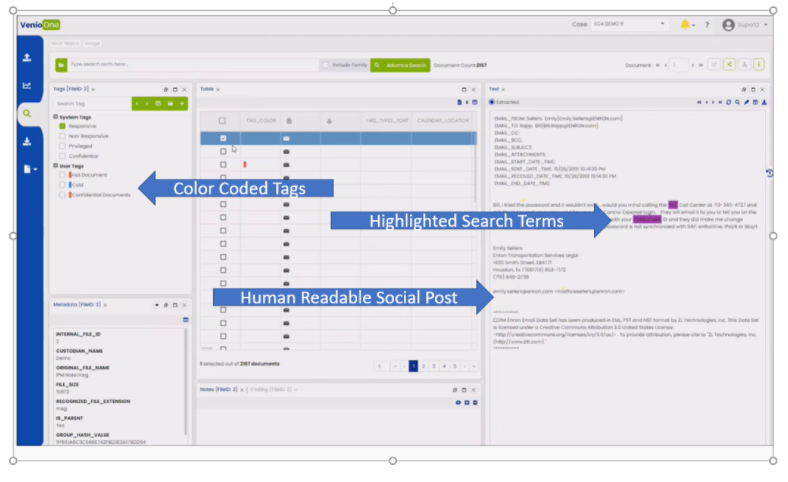Check the Include Family checkbox

pos(326,65)
